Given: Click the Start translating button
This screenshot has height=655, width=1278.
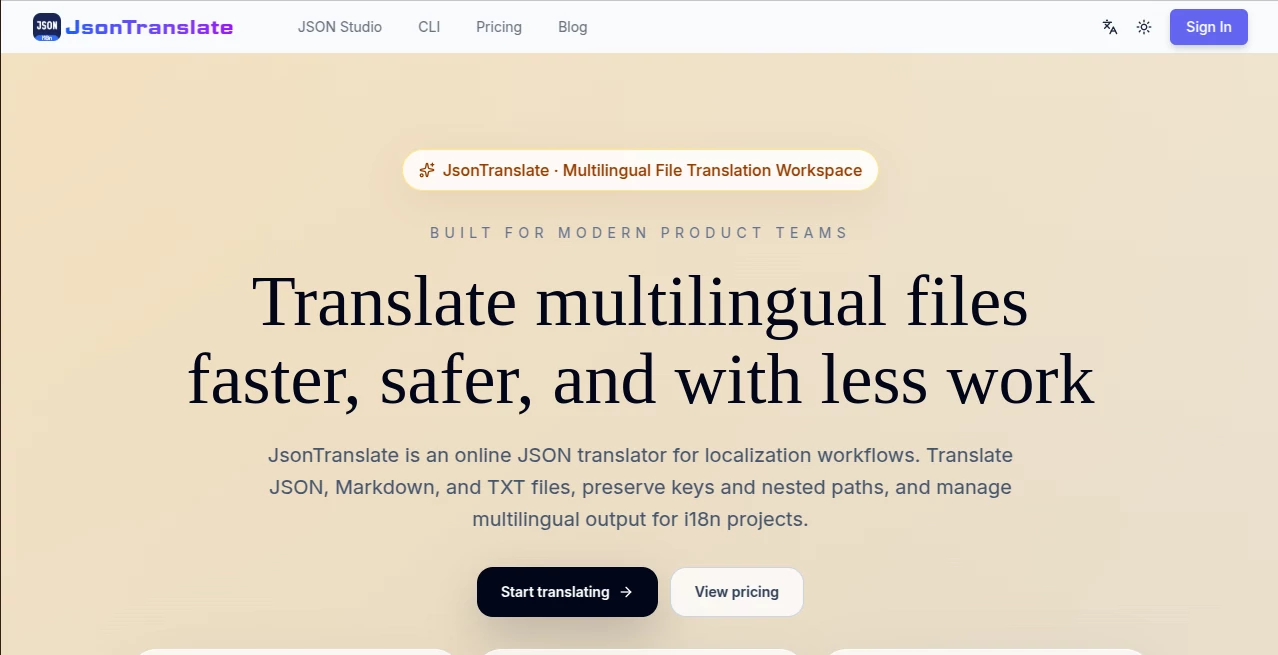Looking at the screenshot, I should [567, 592].
